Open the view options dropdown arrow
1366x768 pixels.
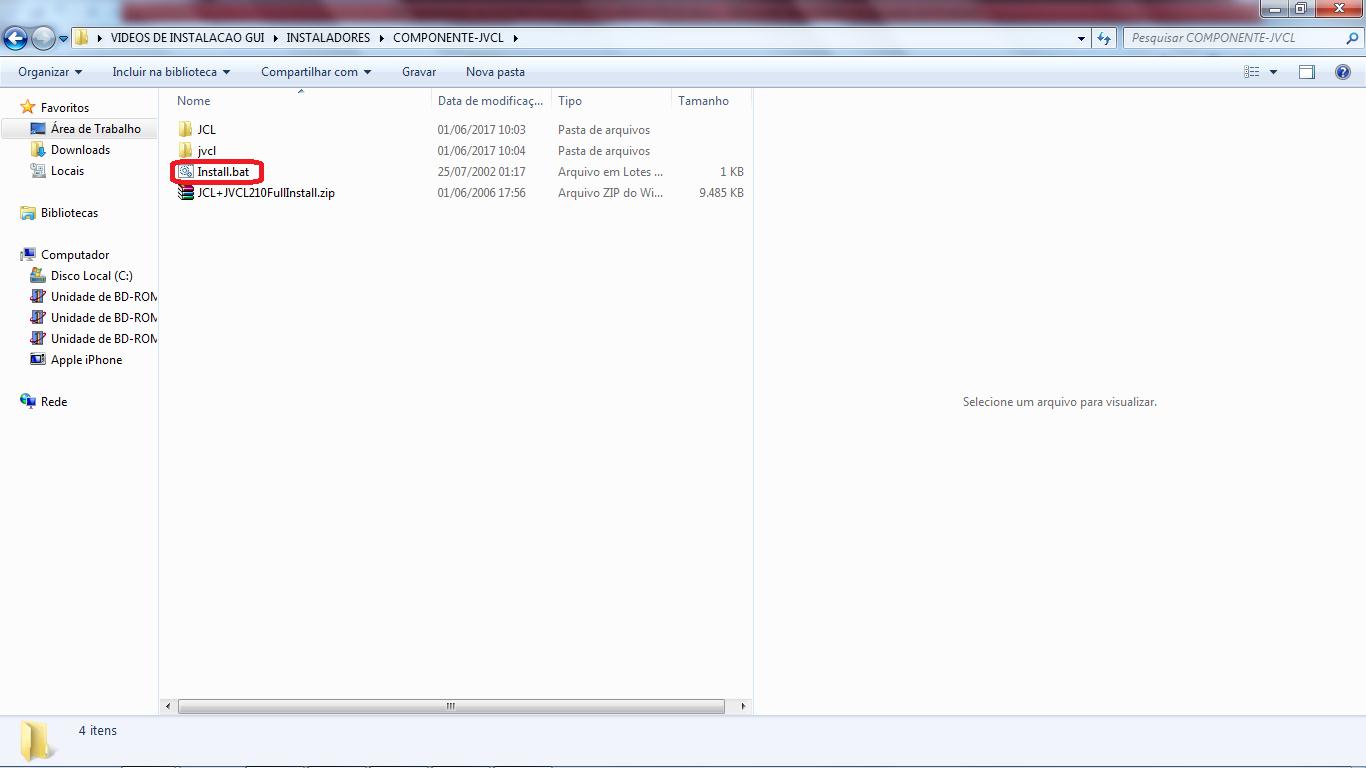point(1273,72)
